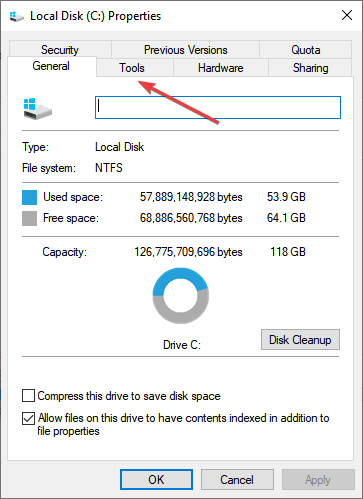Click the disk usage donut chart

[x=181, y=296]
